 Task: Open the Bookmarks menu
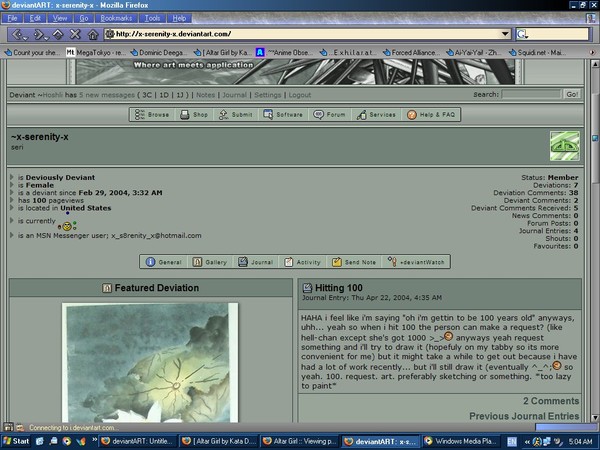tap(116, 18)
